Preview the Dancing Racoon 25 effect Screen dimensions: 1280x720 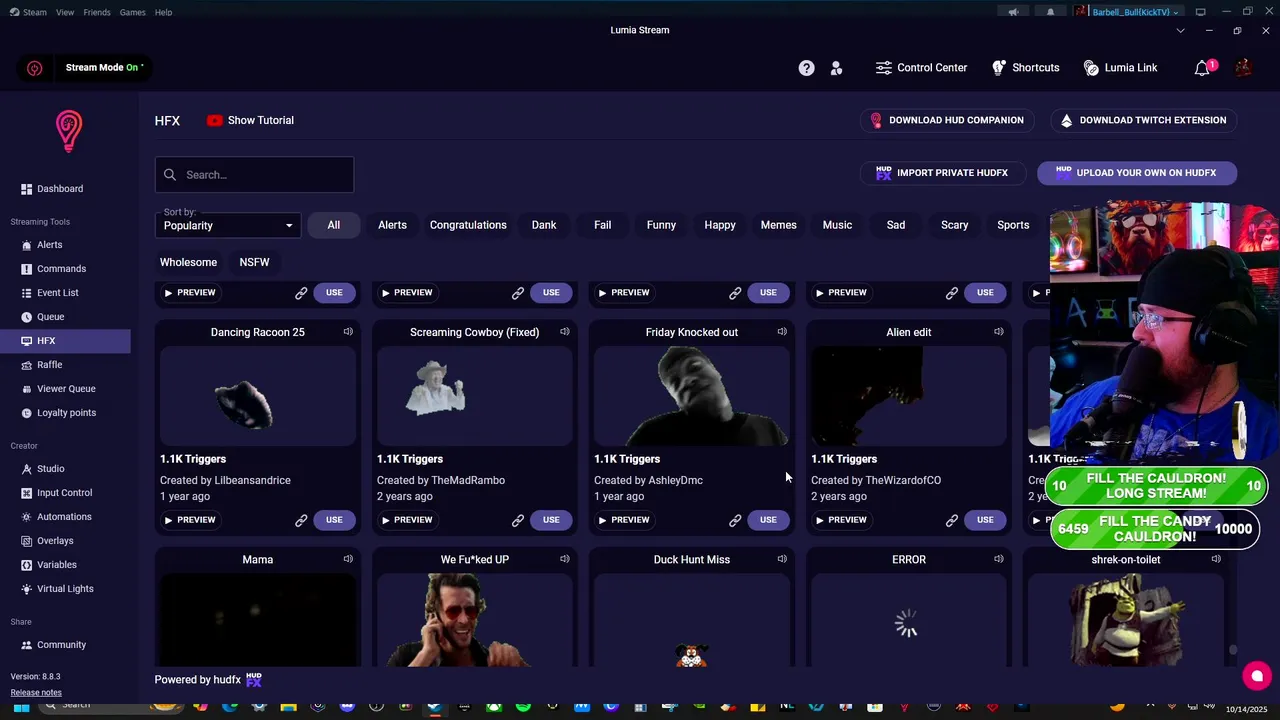click(x=189, y=520)
